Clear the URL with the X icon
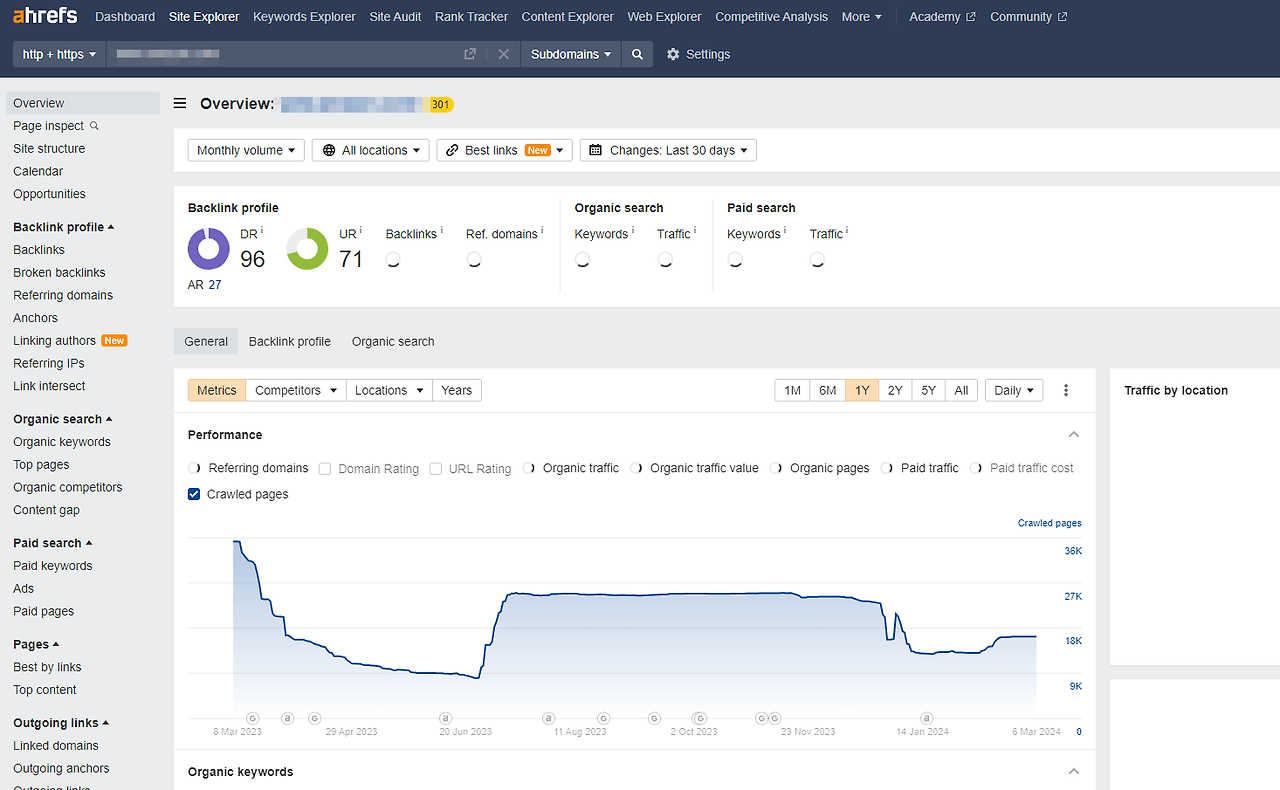This screenshot has width=1280, height=790. click(x=503, y=54)
